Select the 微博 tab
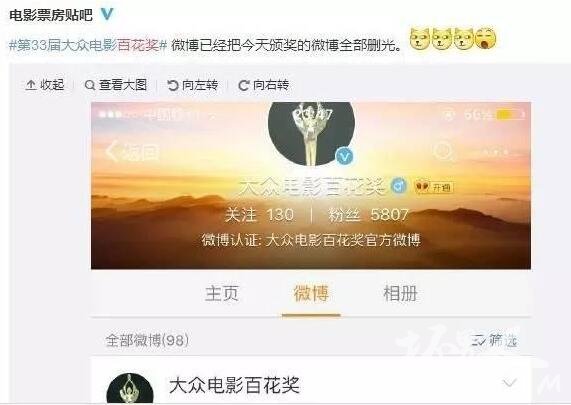 [x=311, y=294]
